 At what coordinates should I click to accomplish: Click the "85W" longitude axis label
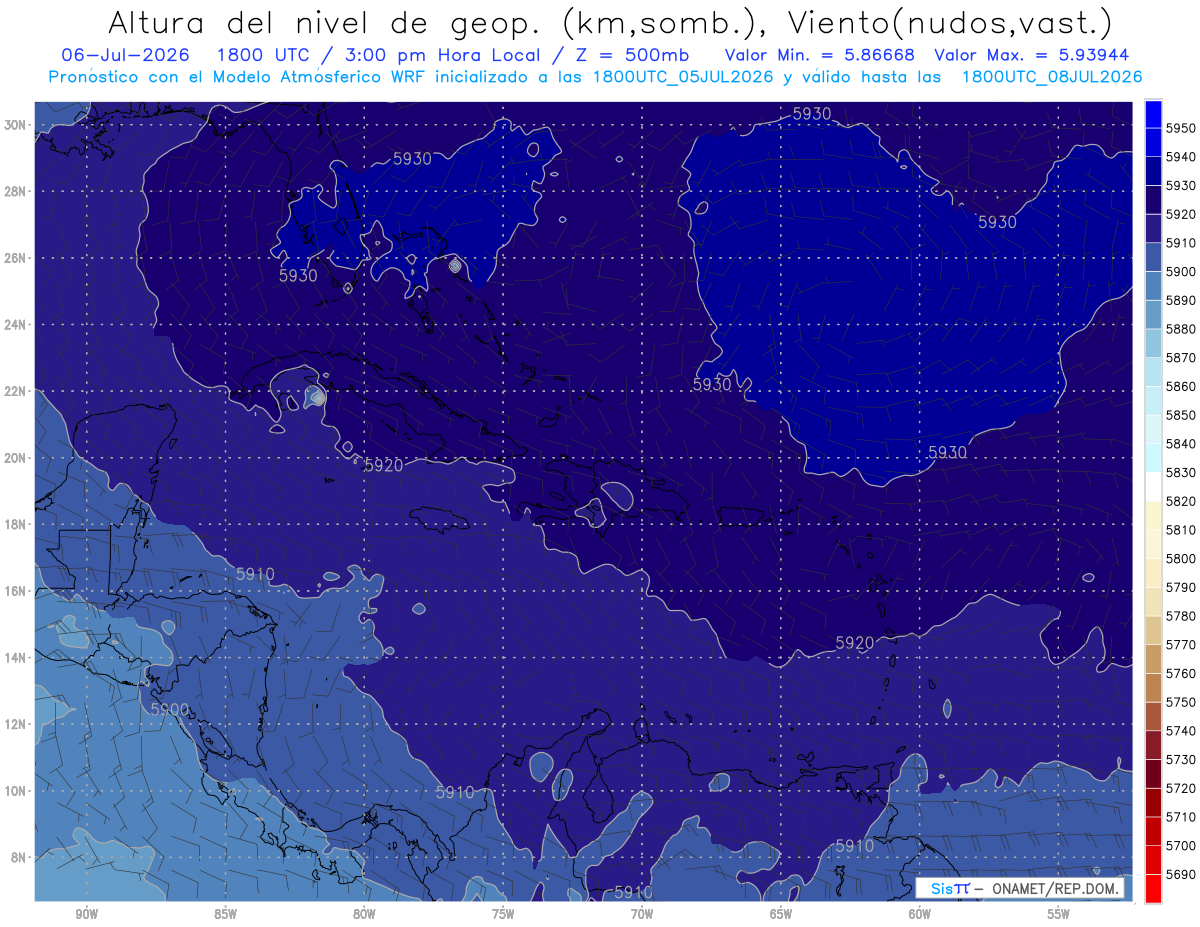(x=225, y=914)
